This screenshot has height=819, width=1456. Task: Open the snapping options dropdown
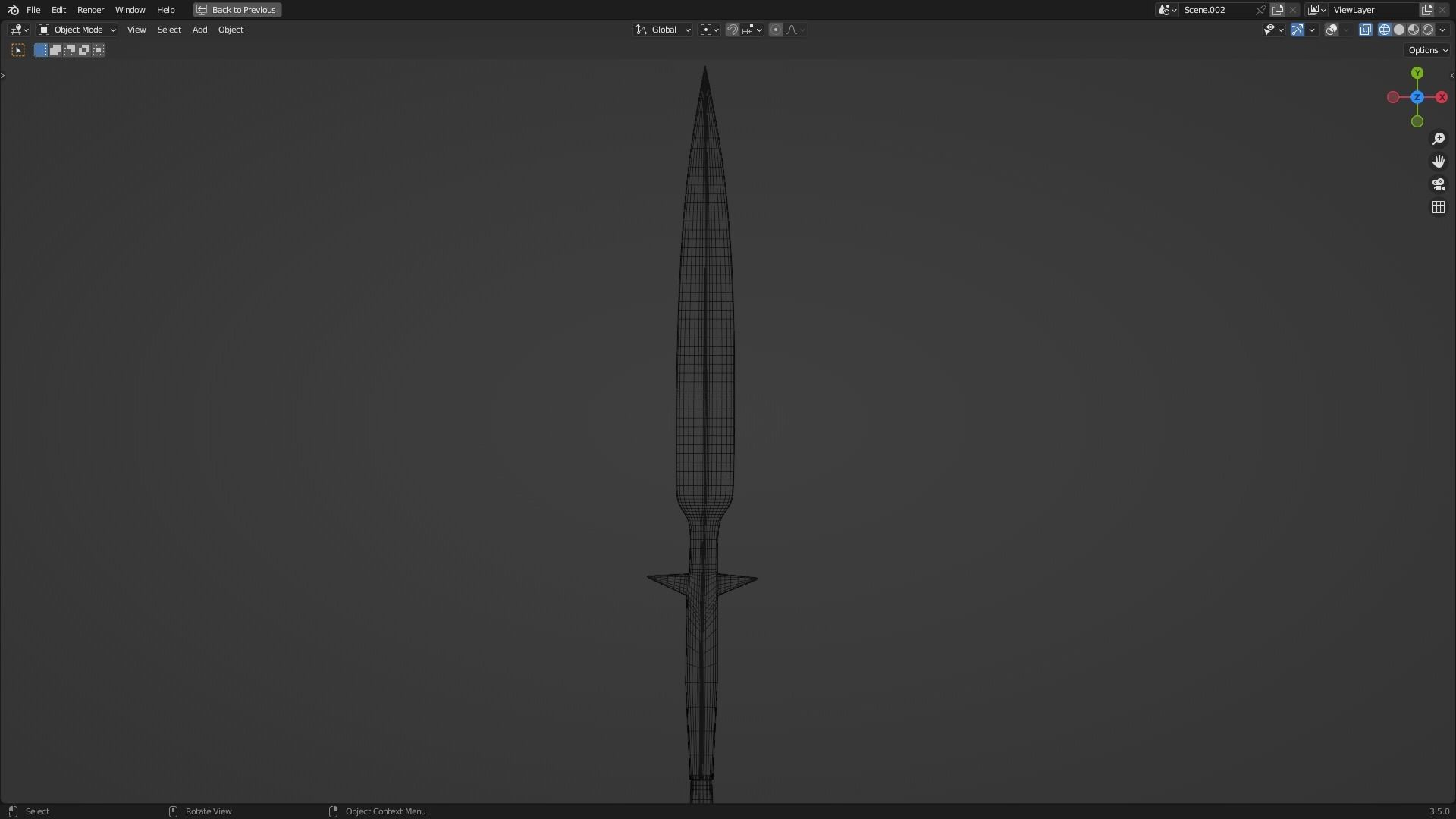[x=752, y=30]
